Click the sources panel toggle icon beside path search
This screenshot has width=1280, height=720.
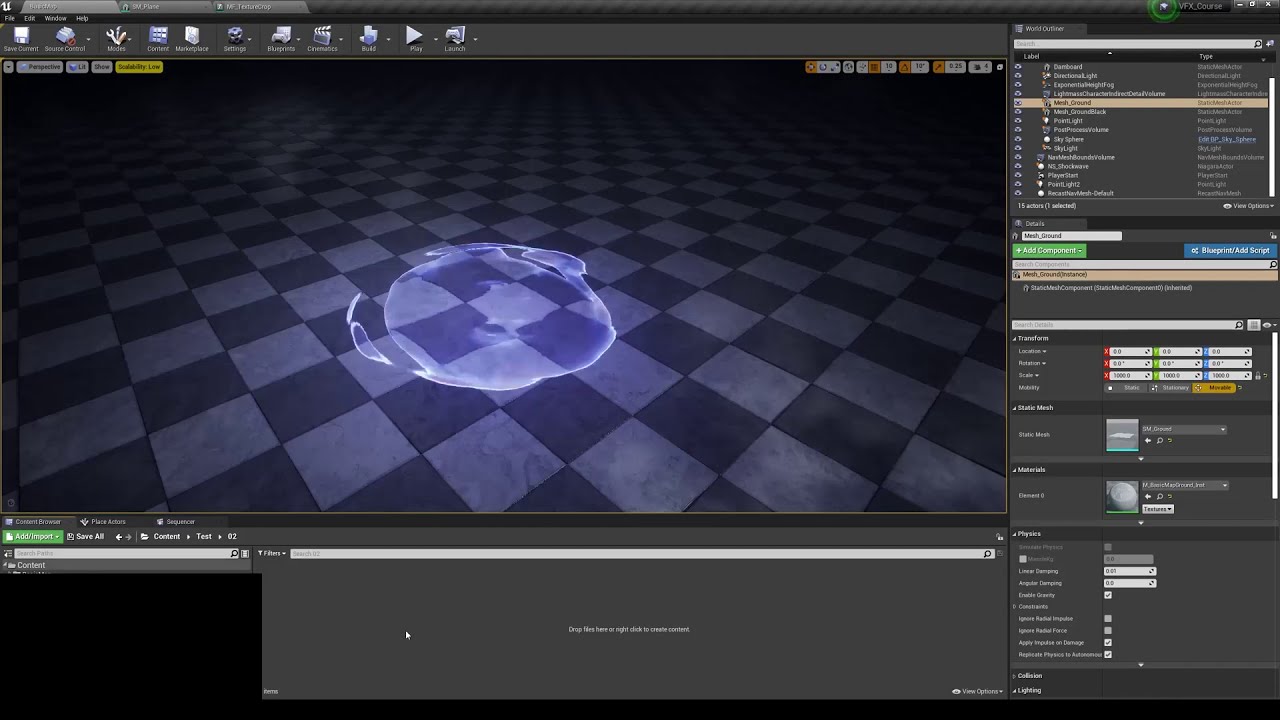9,554
